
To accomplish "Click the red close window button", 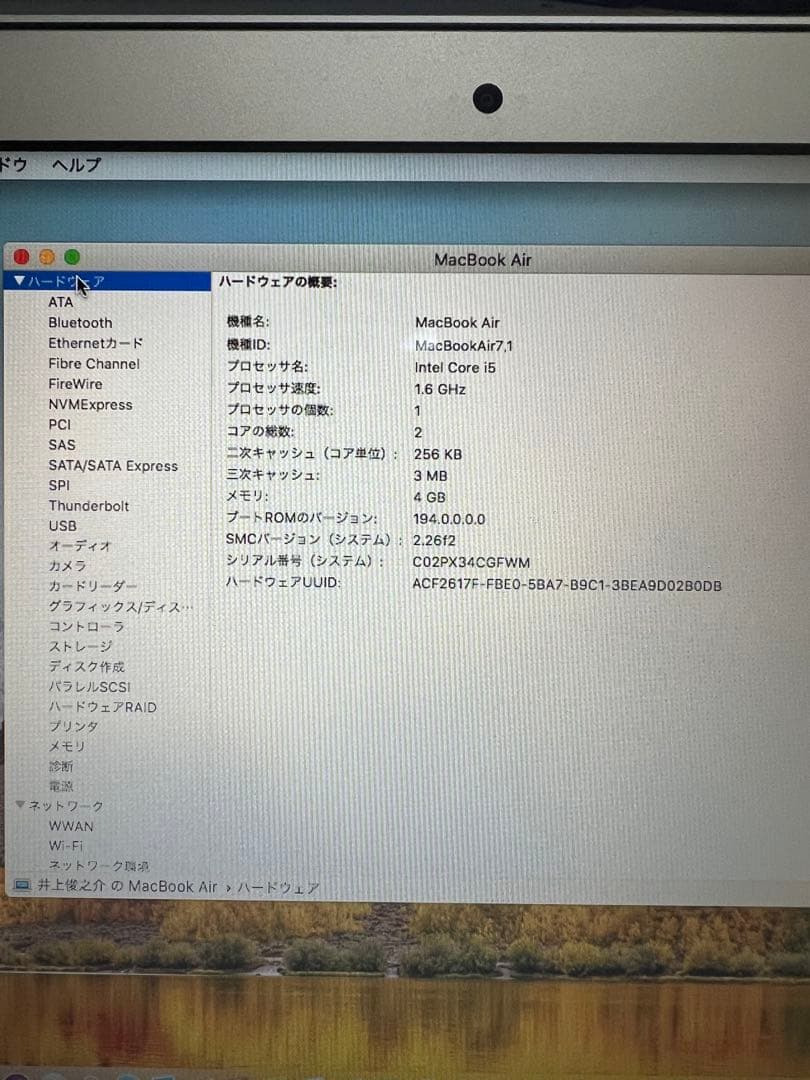I will point(21,257).
